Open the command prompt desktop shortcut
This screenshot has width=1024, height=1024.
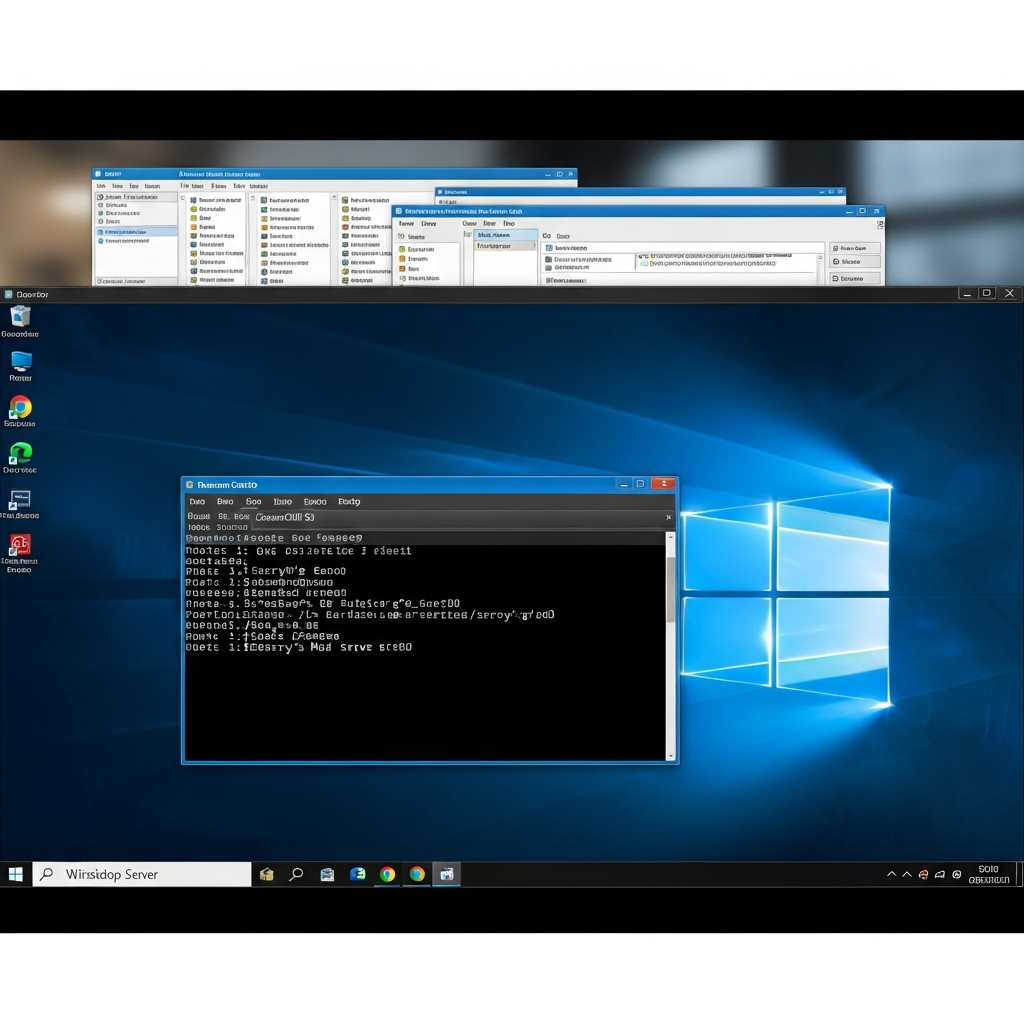[21, 502]
